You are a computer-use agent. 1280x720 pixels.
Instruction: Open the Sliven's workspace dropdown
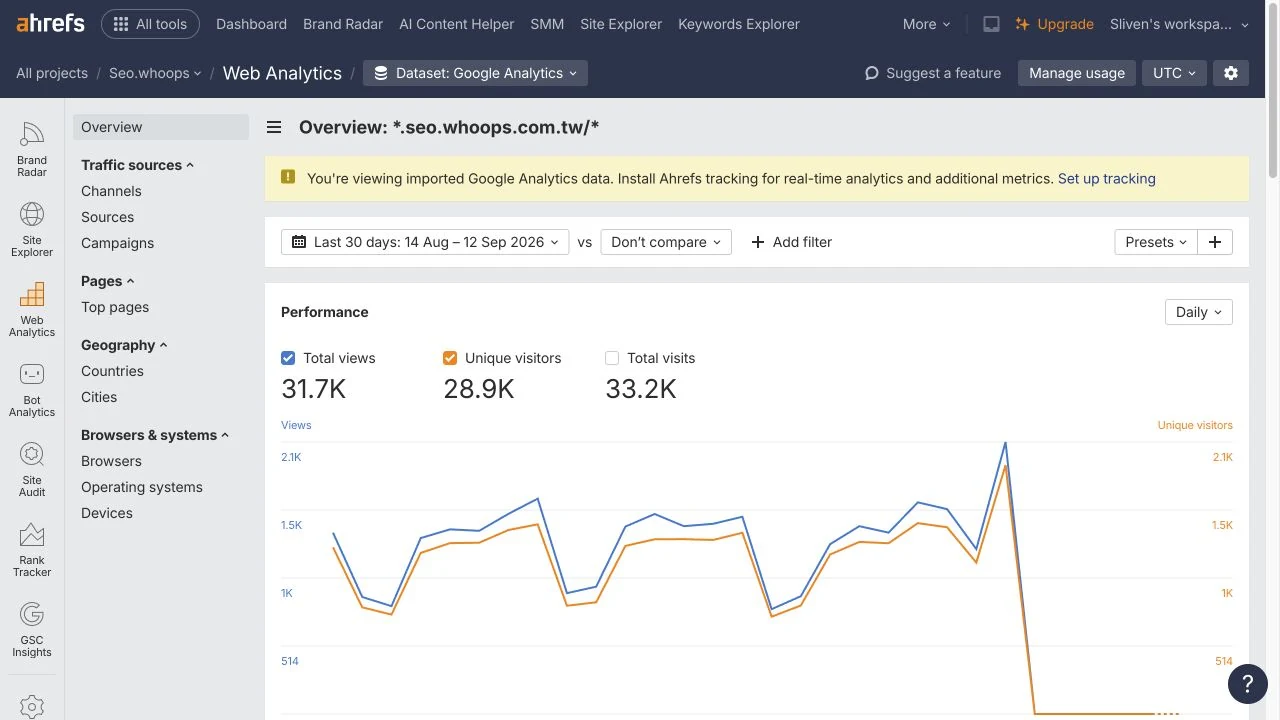point(1180,24)
